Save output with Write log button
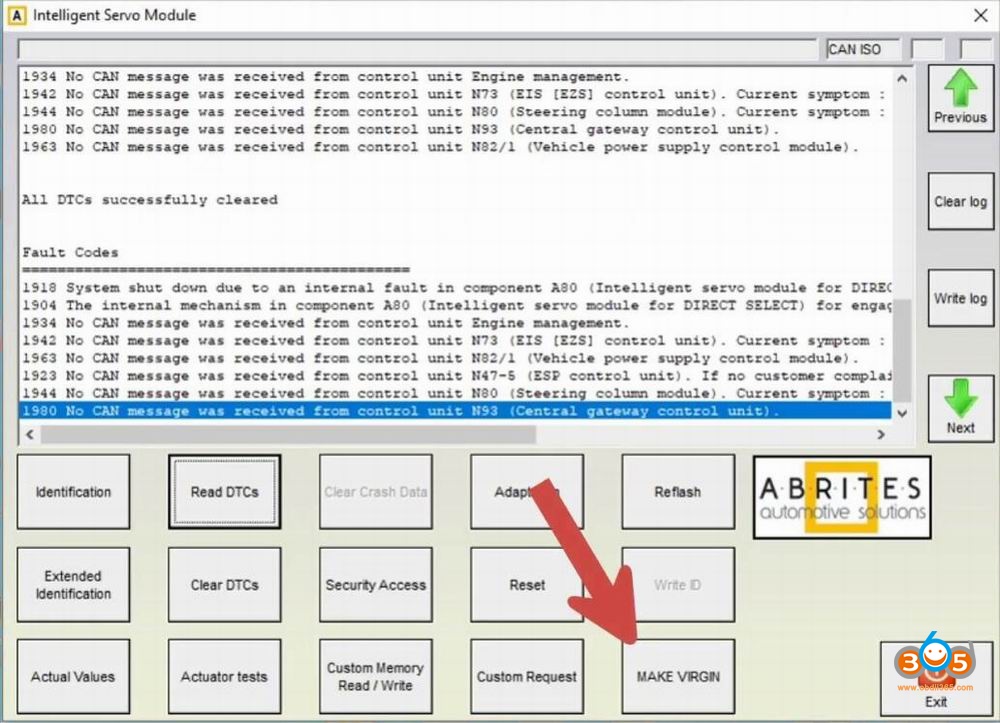The image size is (1000, 723). (x=960, y=299)
